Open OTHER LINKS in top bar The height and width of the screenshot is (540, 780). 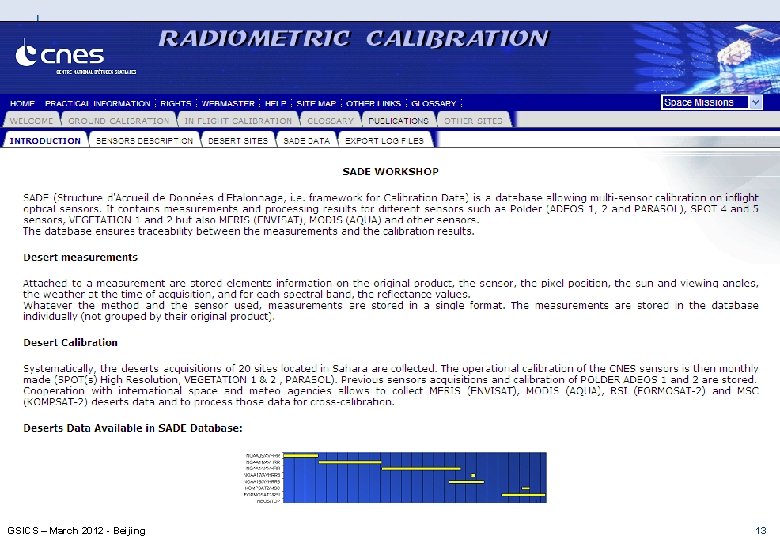point(374,103)
